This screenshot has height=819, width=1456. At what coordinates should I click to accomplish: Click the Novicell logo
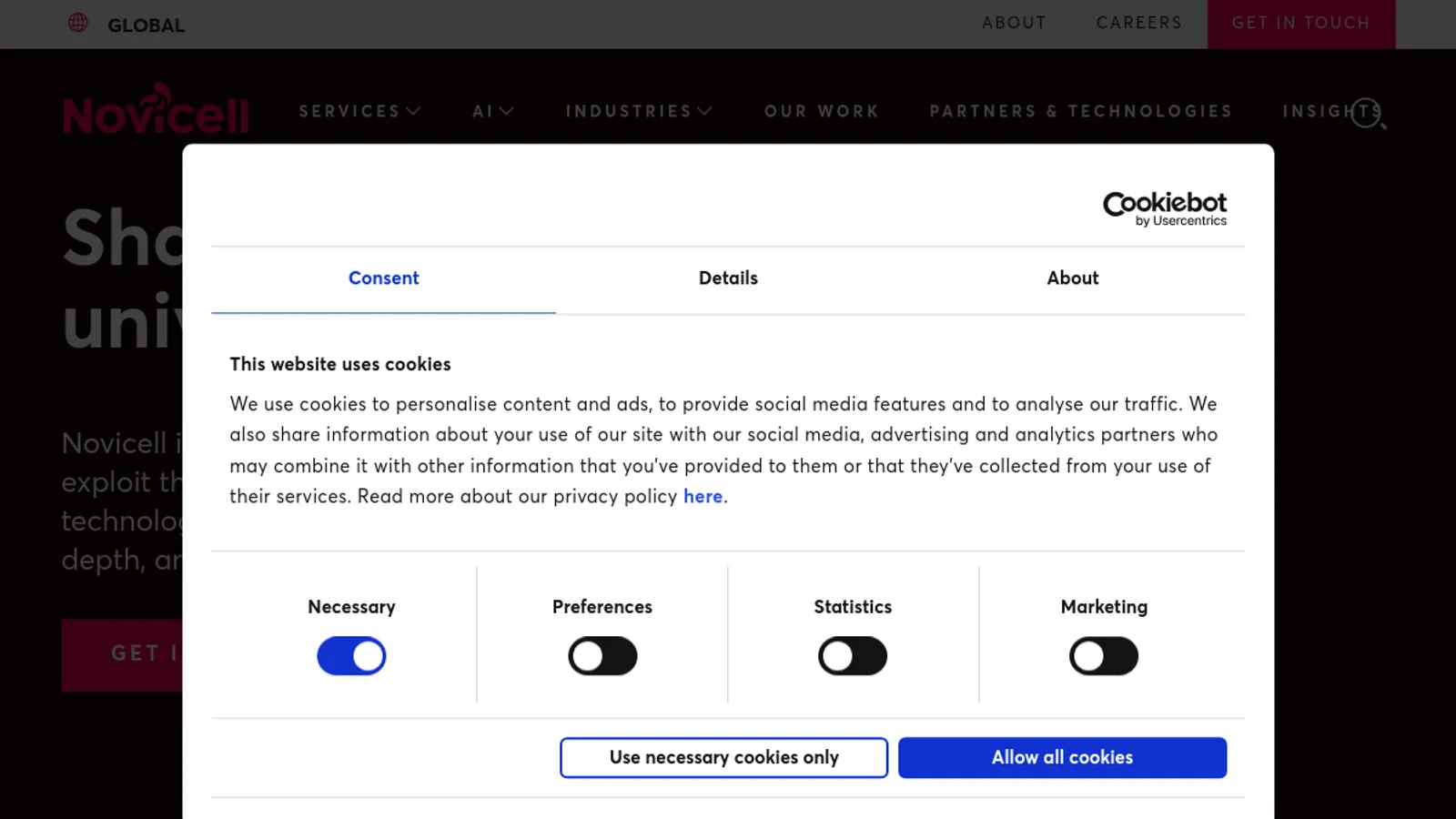coord(156,109)
